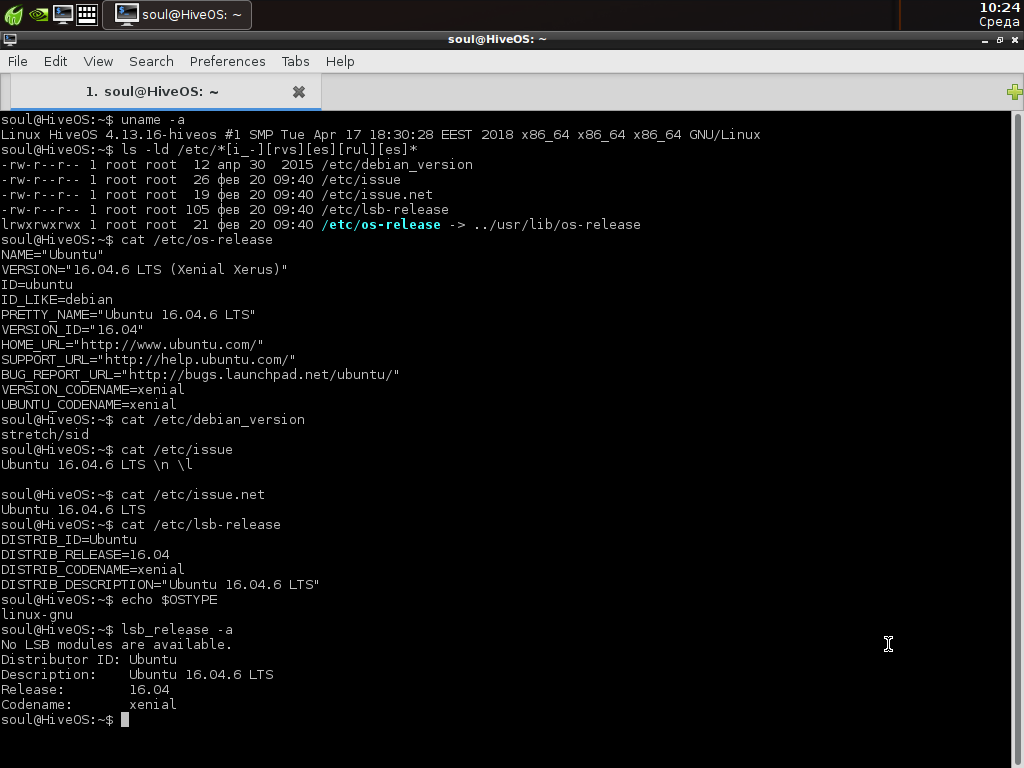Click the final prompt with cursor
This screenshot has width=1024, height=768.
coord(65,720)
